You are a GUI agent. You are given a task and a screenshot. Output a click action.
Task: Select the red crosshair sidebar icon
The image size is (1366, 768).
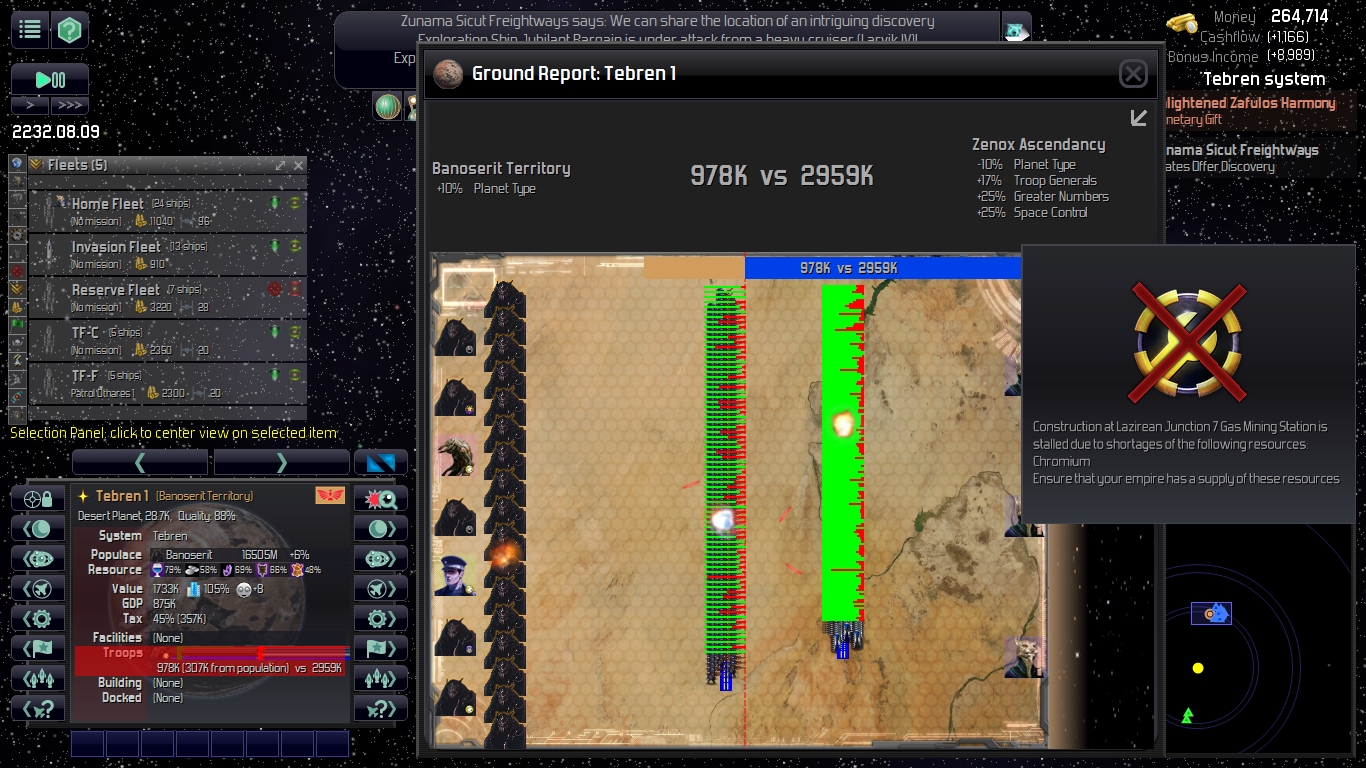[x=16, y=271]
